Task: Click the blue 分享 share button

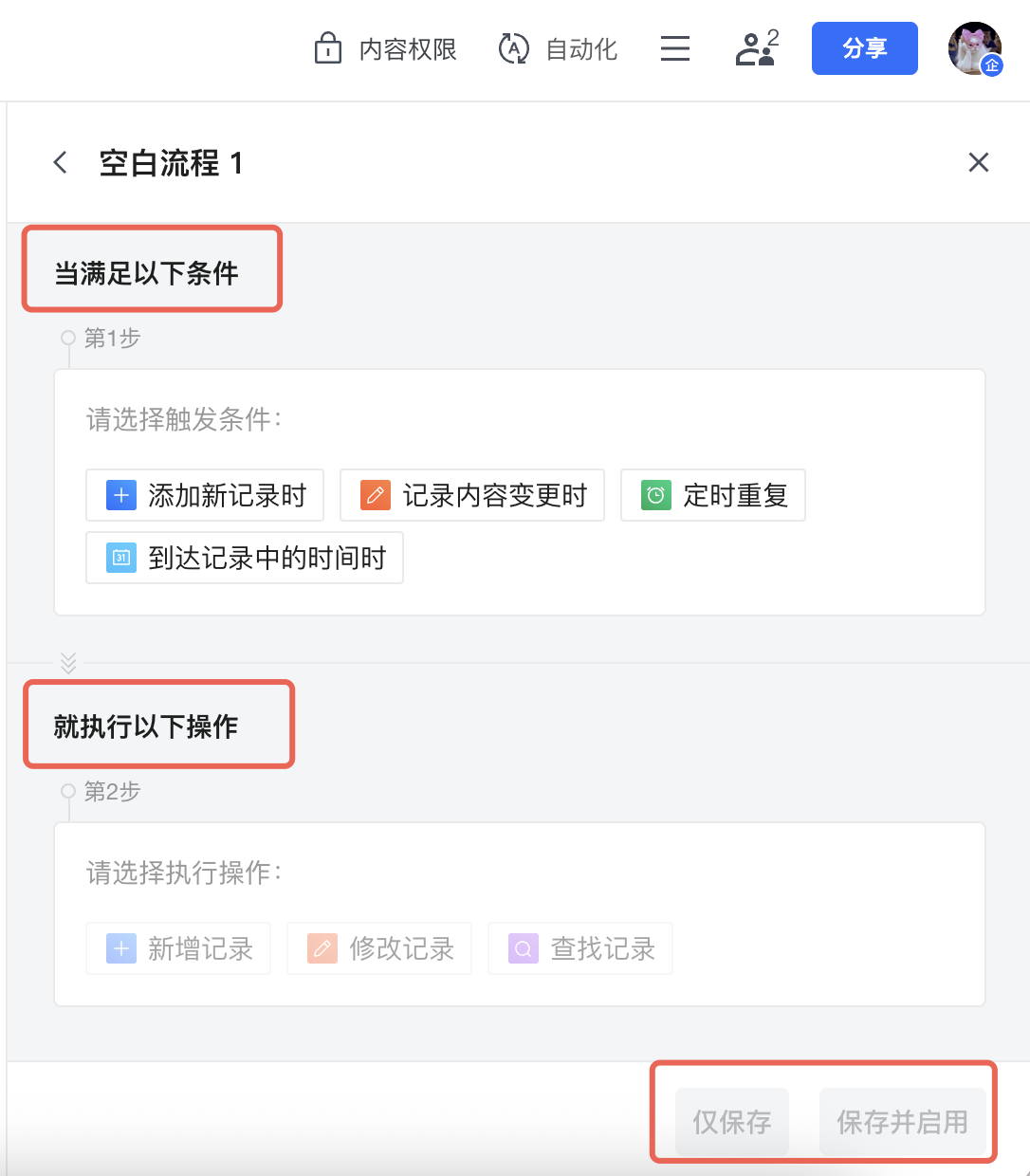Action: [x=864, y=48]
